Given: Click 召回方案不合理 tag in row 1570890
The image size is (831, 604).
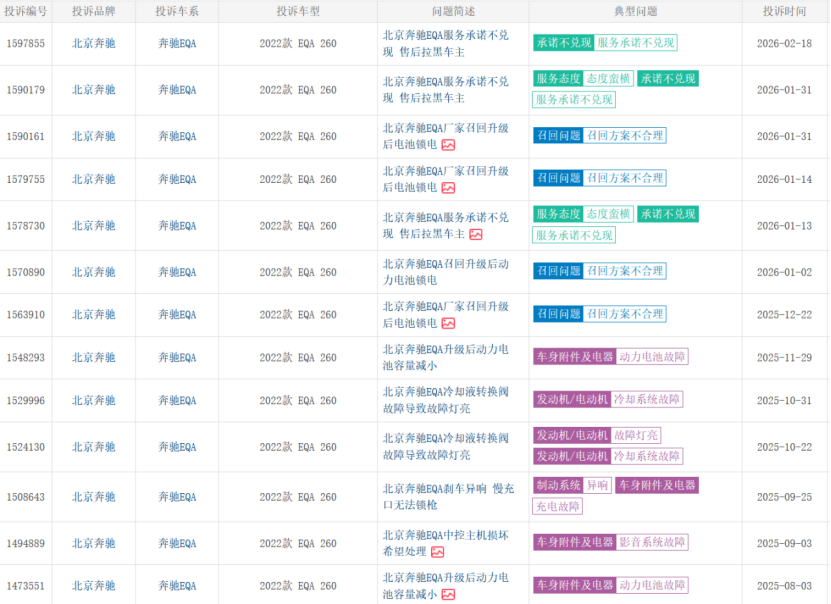Looking at the screenshot, I should (625, 271).
